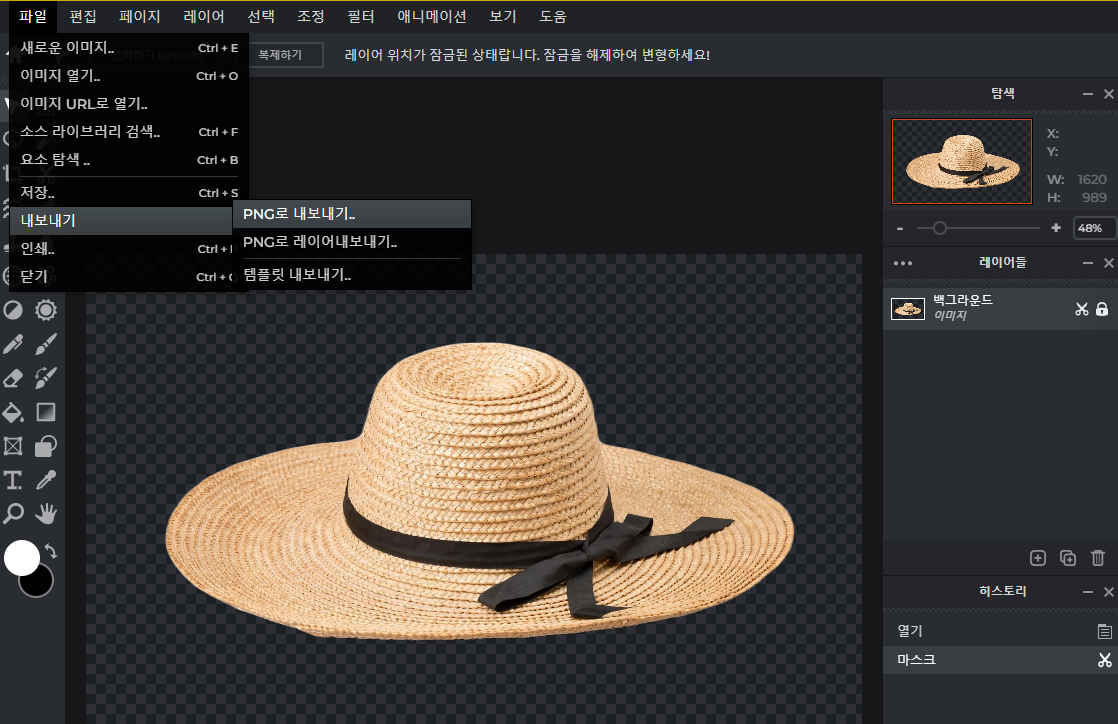Select the Frame tool
Image resolution: width=1118 pixels, height=724 pixels.
click(13, 447)
